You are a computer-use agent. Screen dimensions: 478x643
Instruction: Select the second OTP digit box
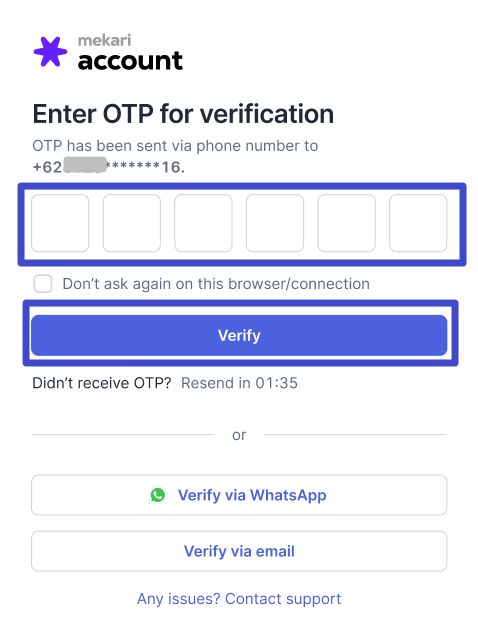(x=132, y=223)
